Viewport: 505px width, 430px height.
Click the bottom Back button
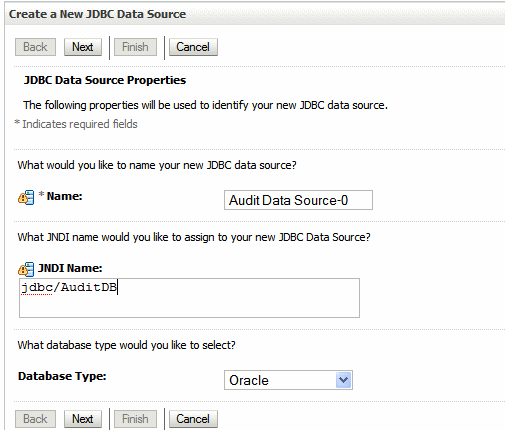[35, 419]
